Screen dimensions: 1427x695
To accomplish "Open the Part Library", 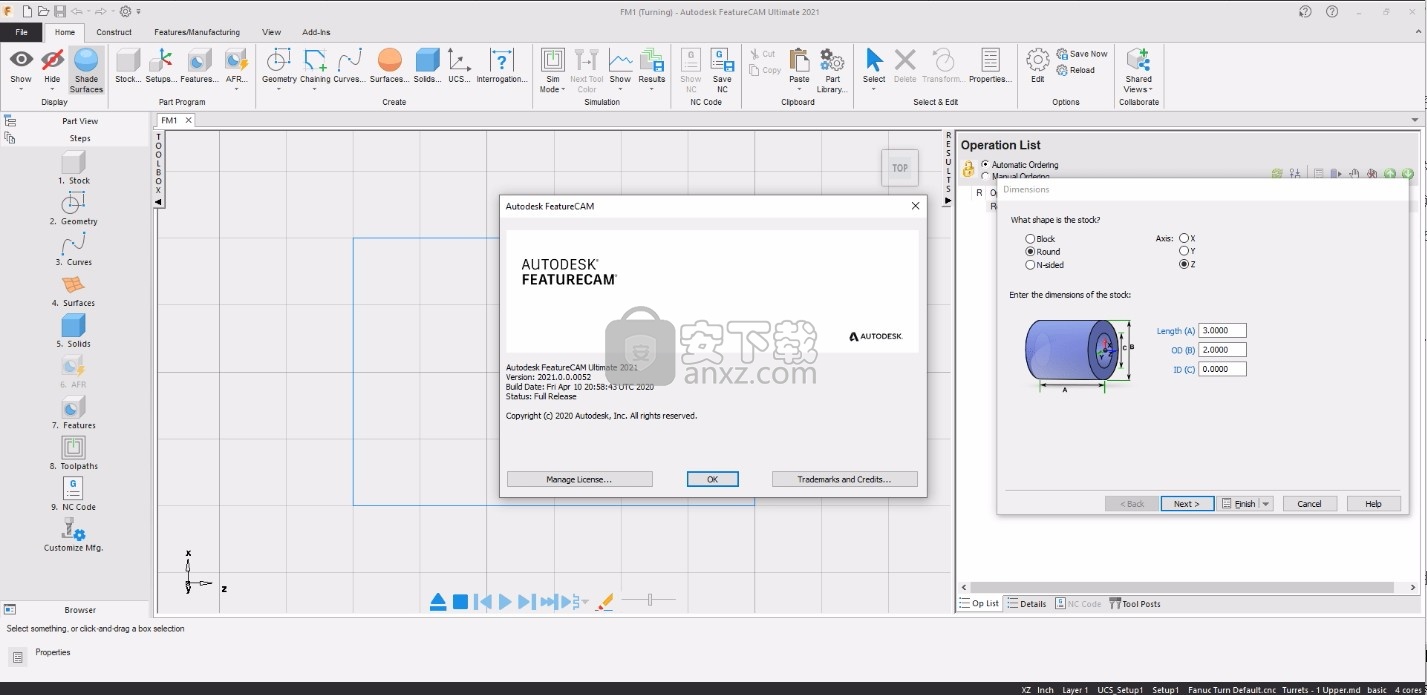I will (832, 70).
